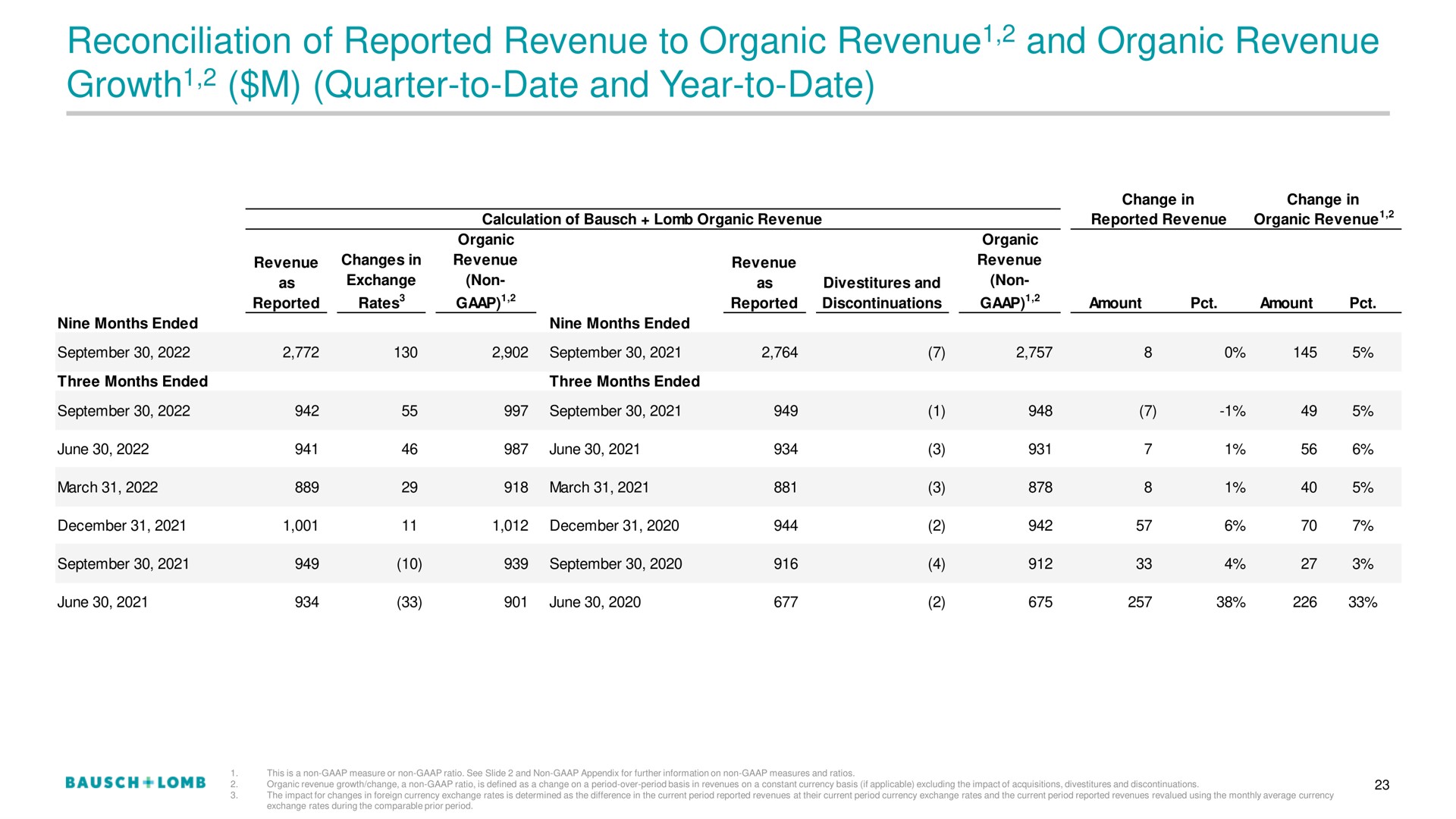The height and width of the screenshot is (819, 1456).
Task: Select the 2,902 organic revenue value
Action: [x=510, y=353]
